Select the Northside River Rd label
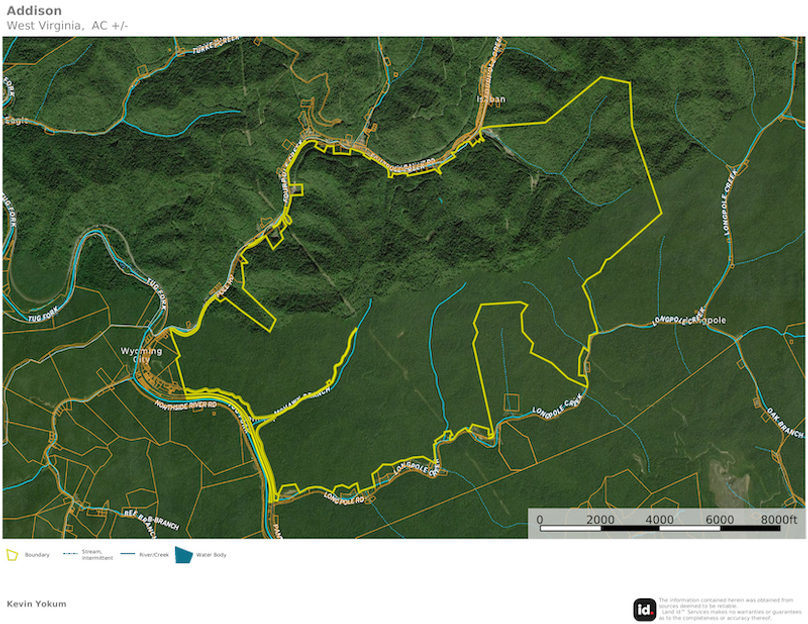 click(185, 404)
